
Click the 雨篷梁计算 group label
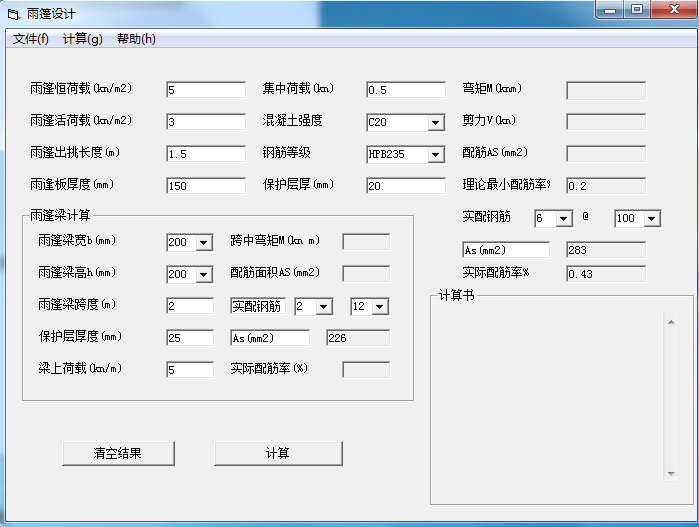[x=60, y=215]
